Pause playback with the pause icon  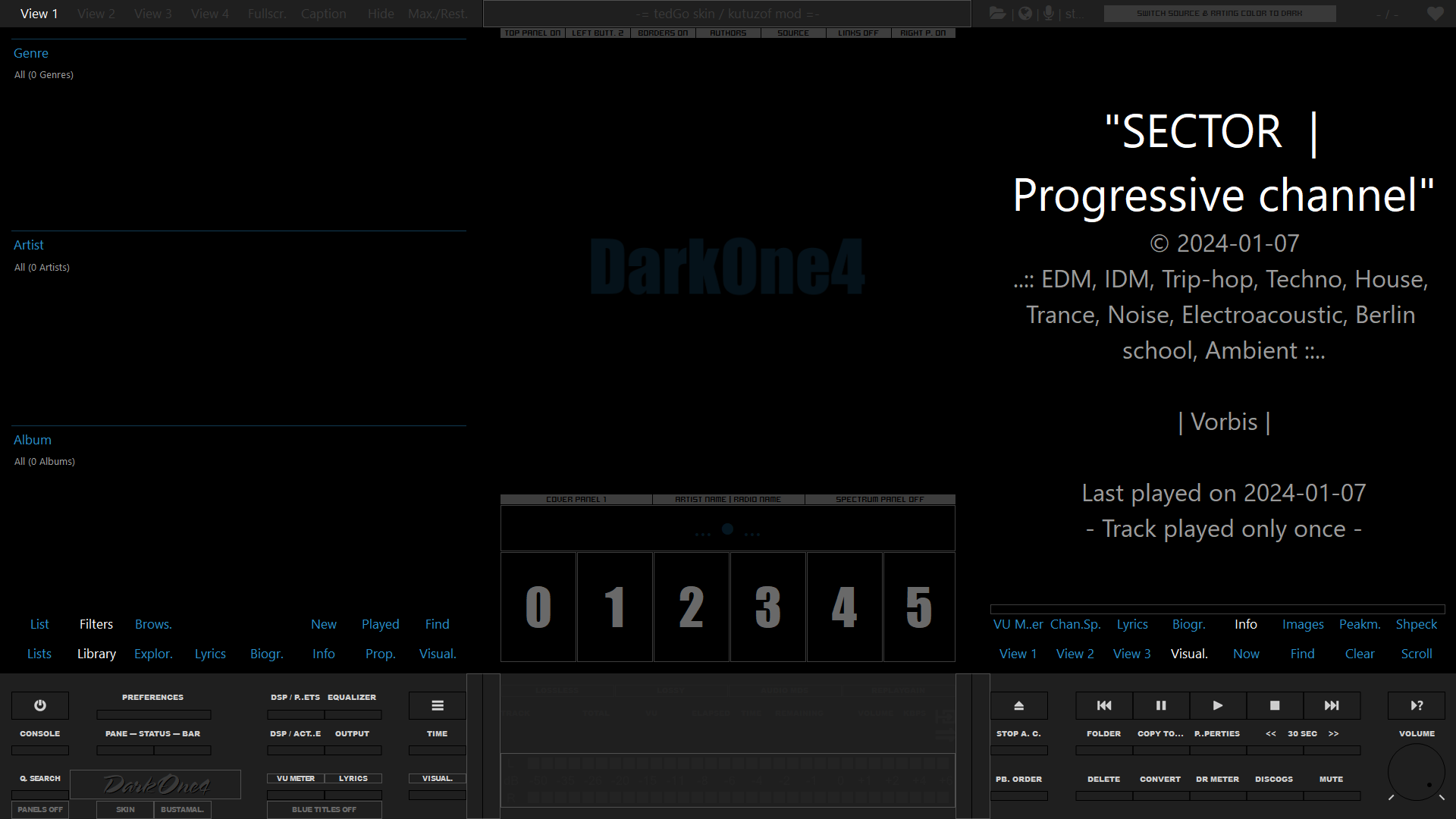pos(1161,705)
